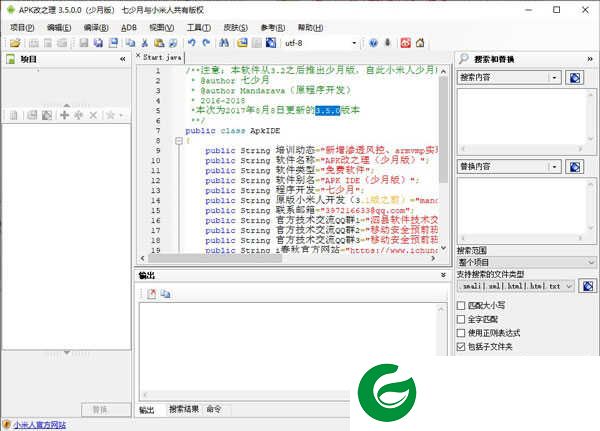The image size is (600, 431).
Task: Collapse the code fold box at line 8
Action: (x=179, y=141)
